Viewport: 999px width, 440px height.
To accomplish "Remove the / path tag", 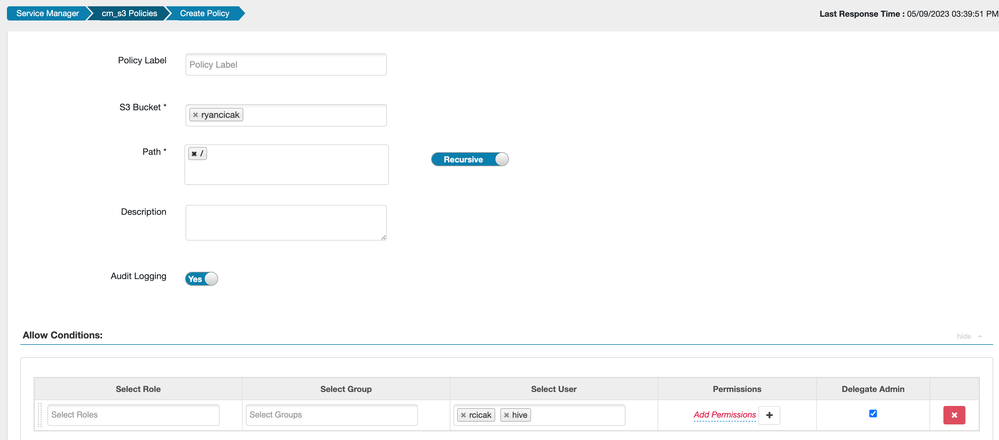I will pyautogui.click(x=194, y=154).
